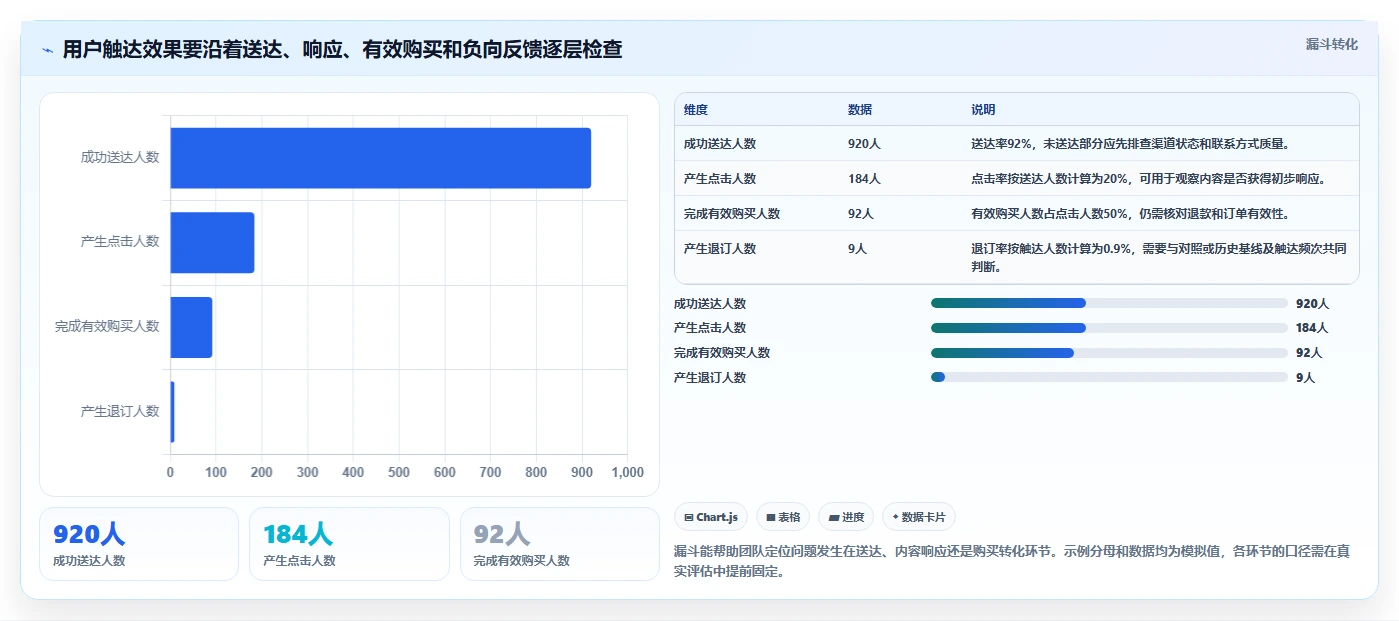
Task: Click the 产生点击人数 bar in the chart
Action: coord(212,242)
